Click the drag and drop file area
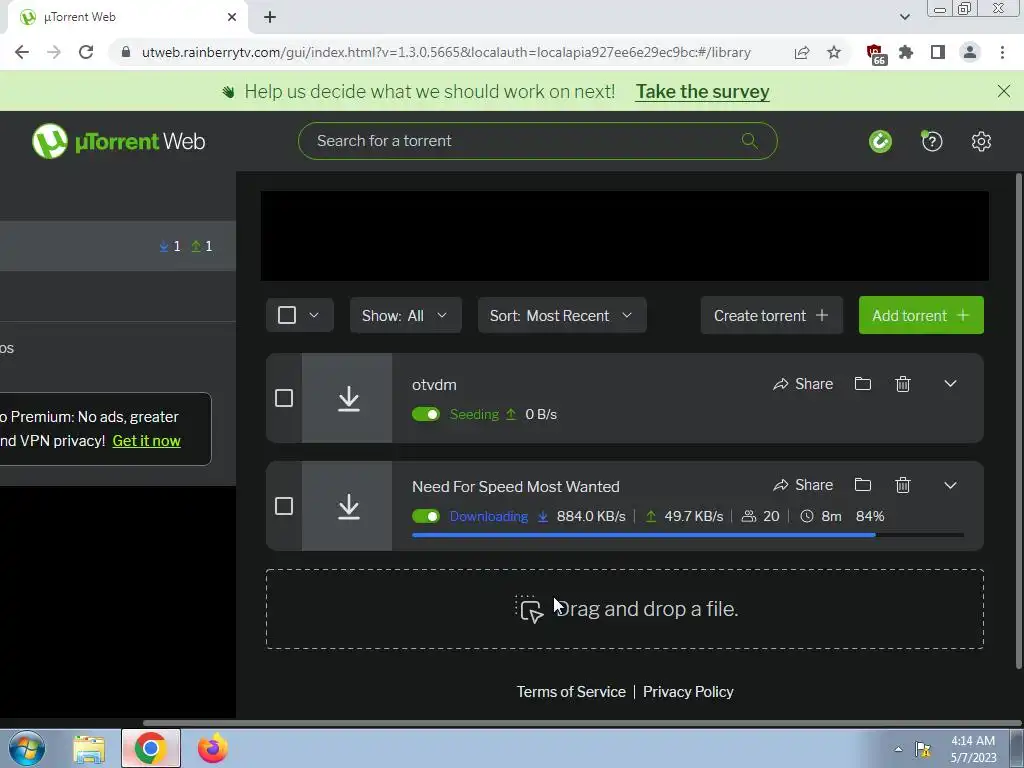 click(x=624, y=609)
